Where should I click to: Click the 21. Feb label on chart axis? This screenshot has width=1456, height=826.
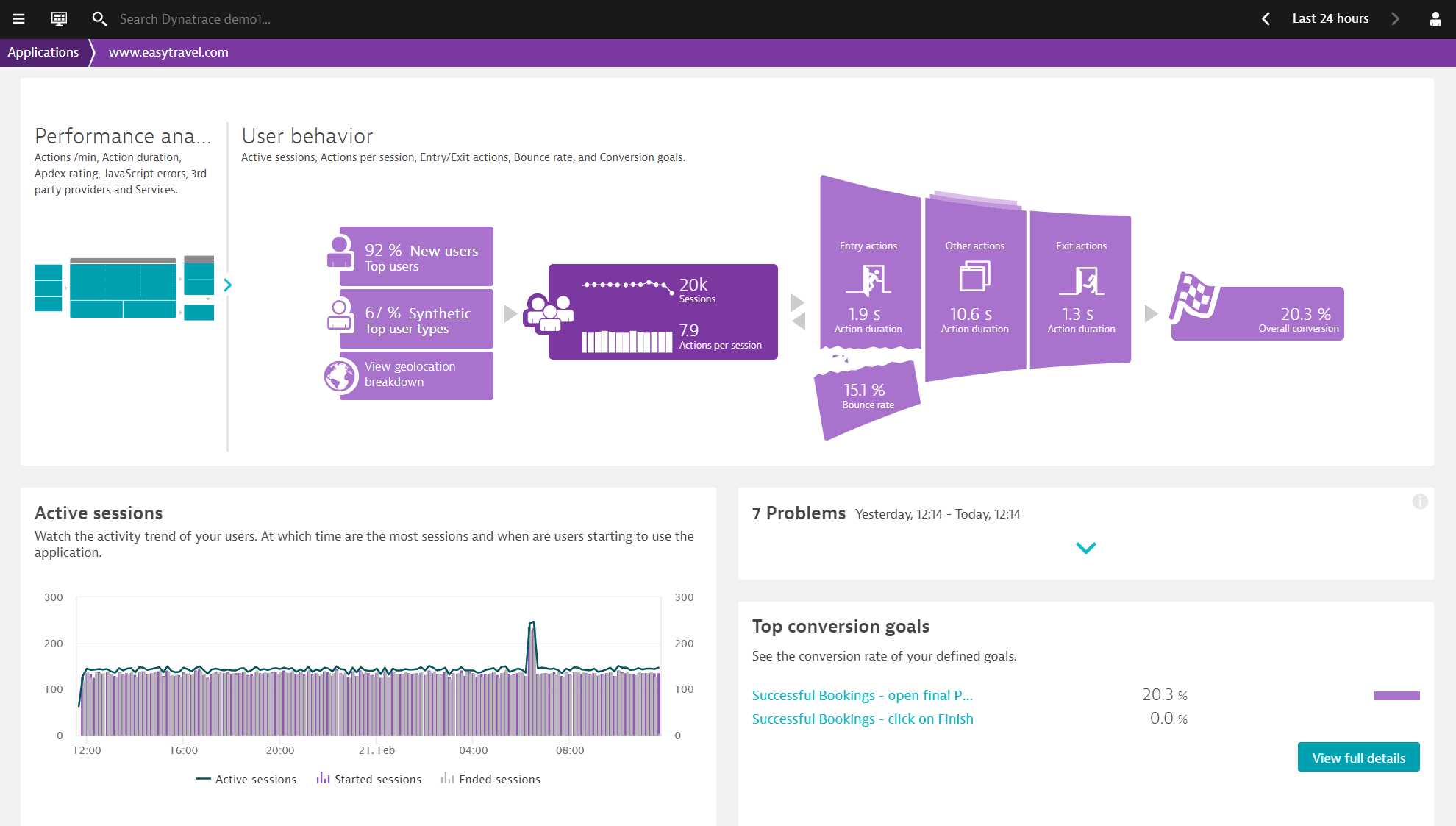tap(377, 750)
